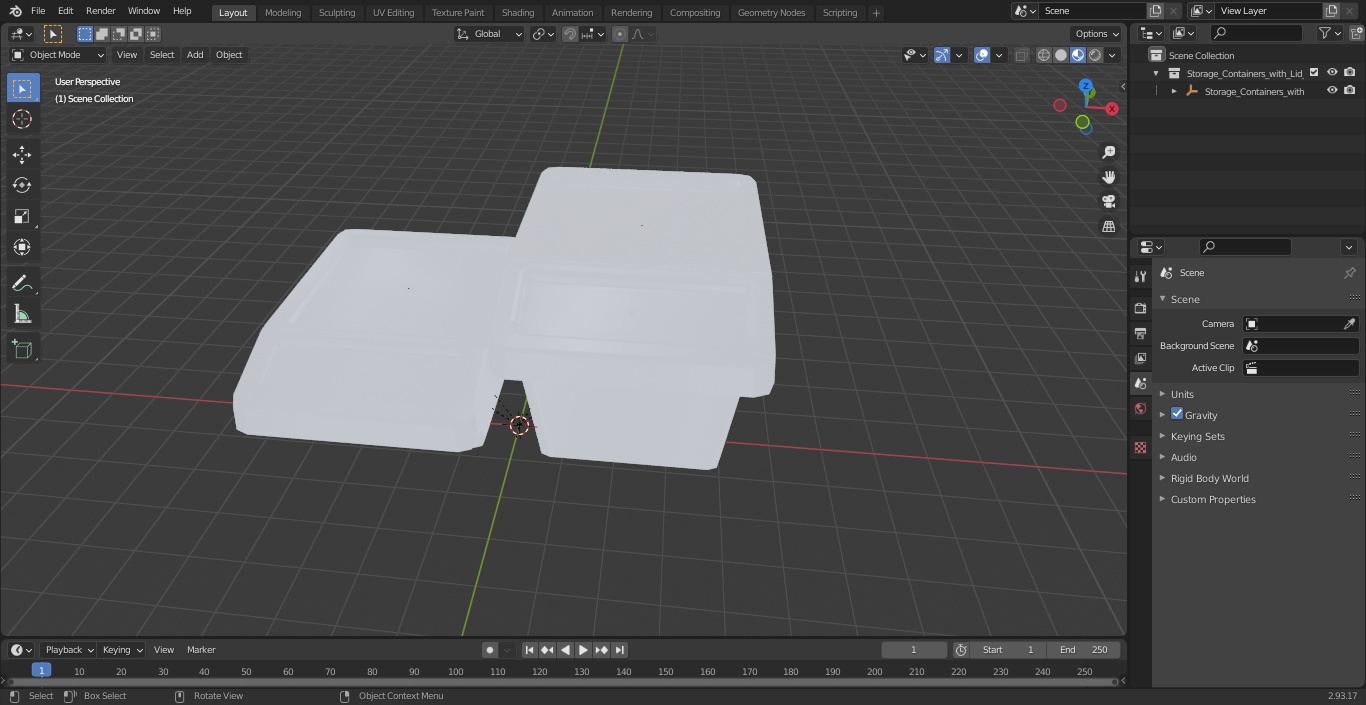The height and width of the screenshot is (705, 1366).
Task: Open the Marker menu in timeline
Action: (x=201, y=650)
